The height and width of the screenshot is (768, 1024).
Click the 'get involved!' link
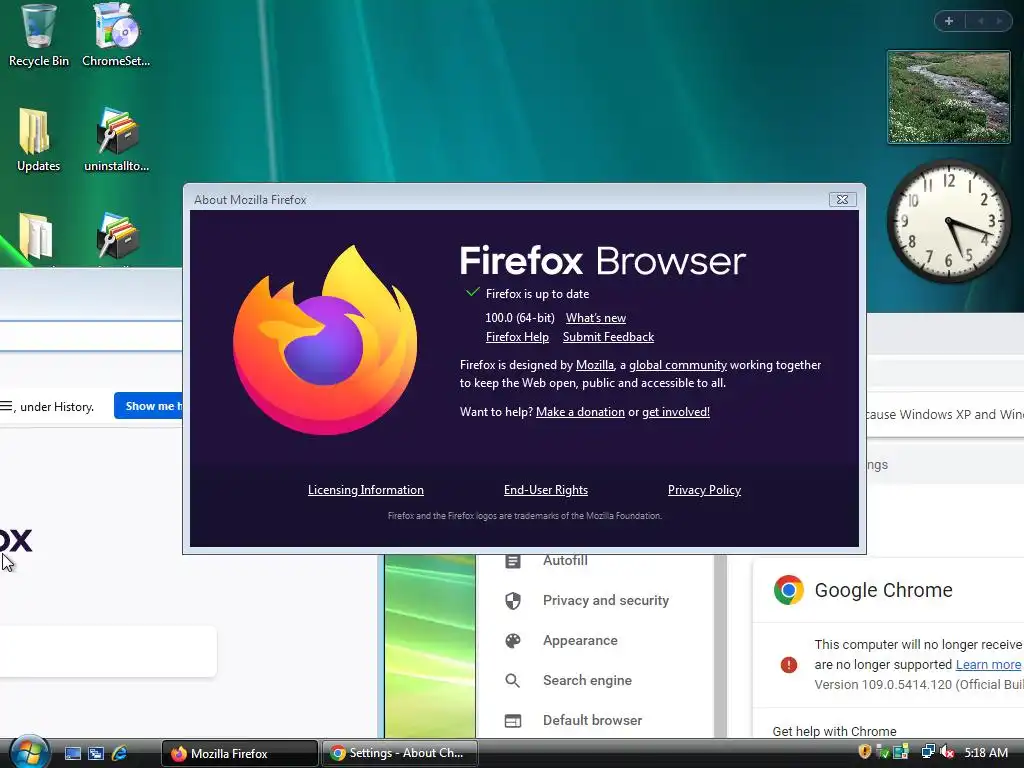pyautogui.click(x=676, y=412)
